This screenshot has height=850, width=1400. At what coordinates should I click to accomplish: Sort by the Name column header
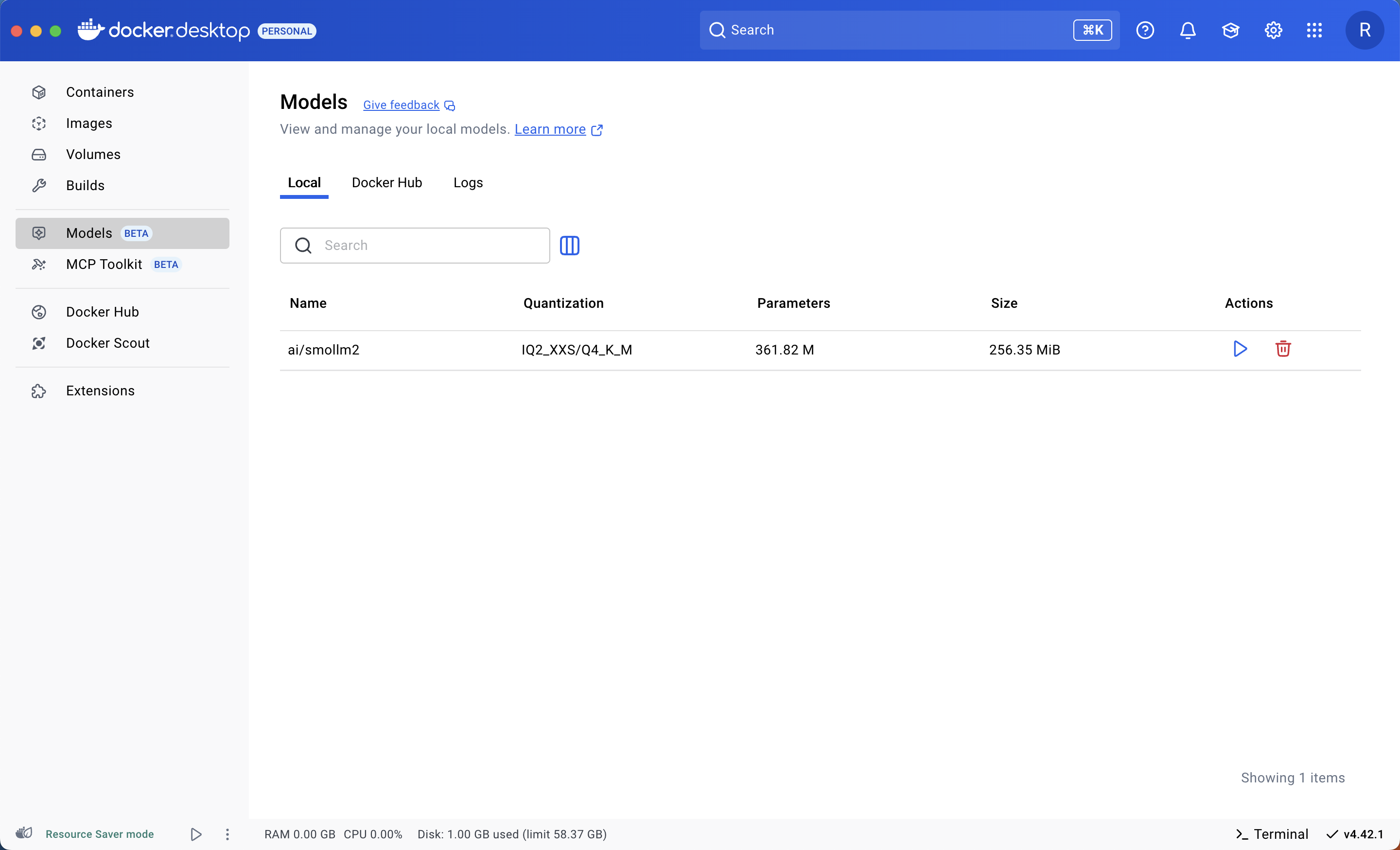308,303
